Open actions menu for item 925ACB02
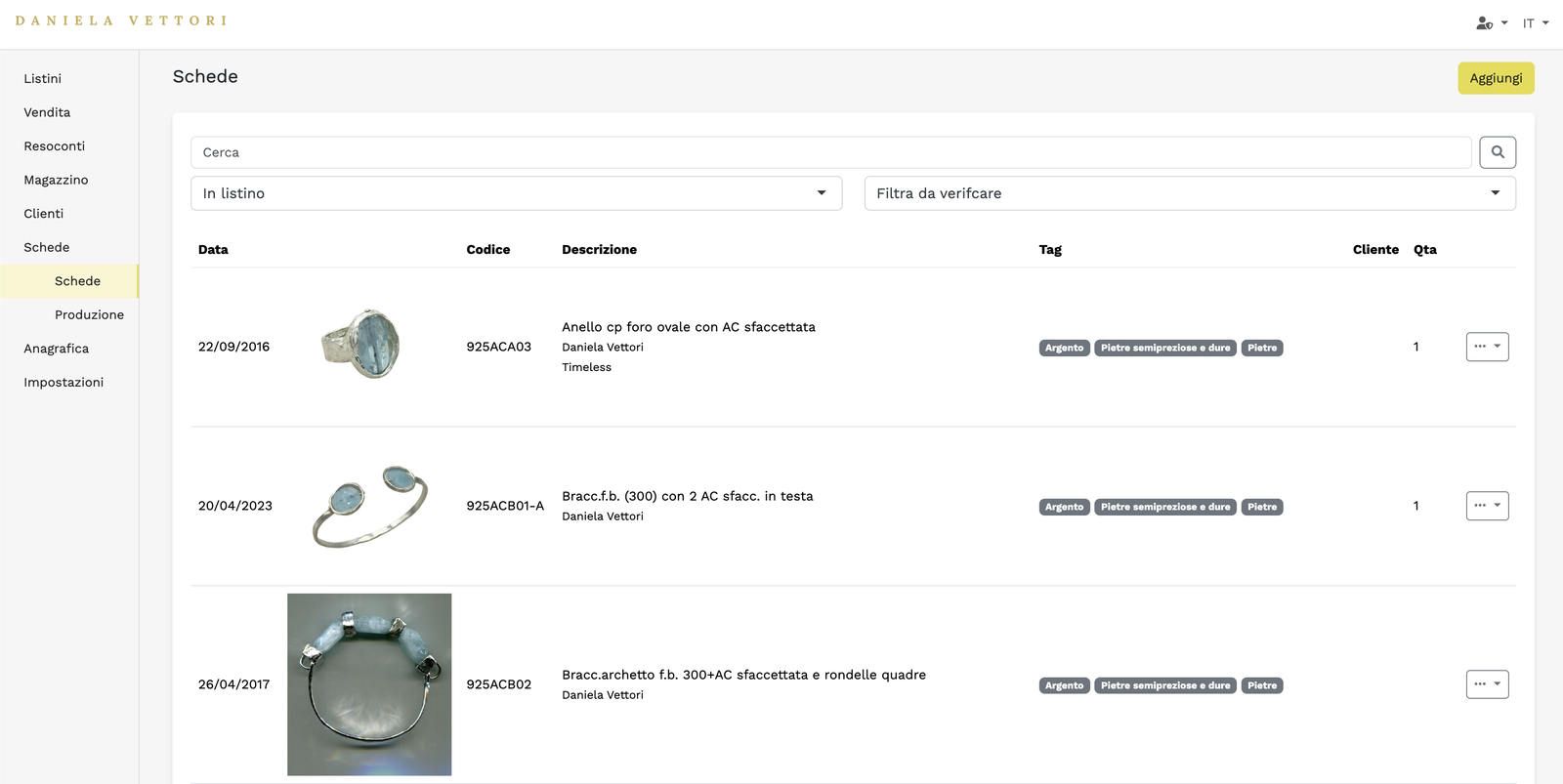 pyautogui.click(x=1487, y=684)
